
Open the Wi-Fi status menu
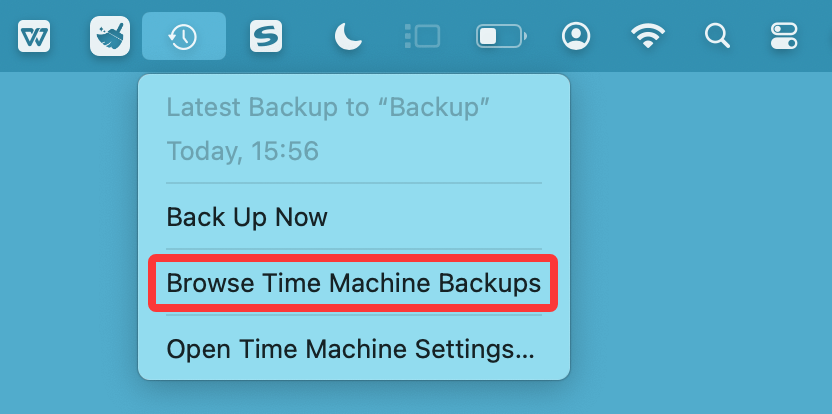[648, 37]
